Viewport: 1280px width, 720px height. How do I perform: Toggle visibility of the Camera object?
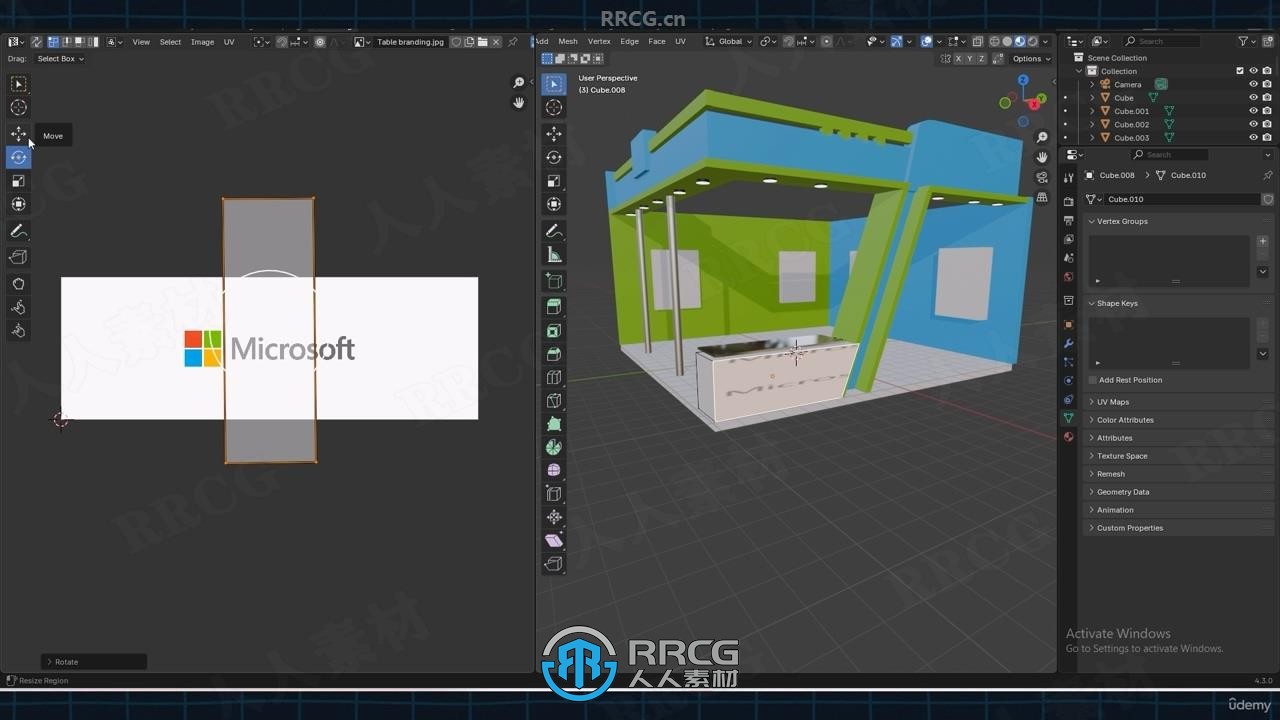click(x=1253, y=84)
